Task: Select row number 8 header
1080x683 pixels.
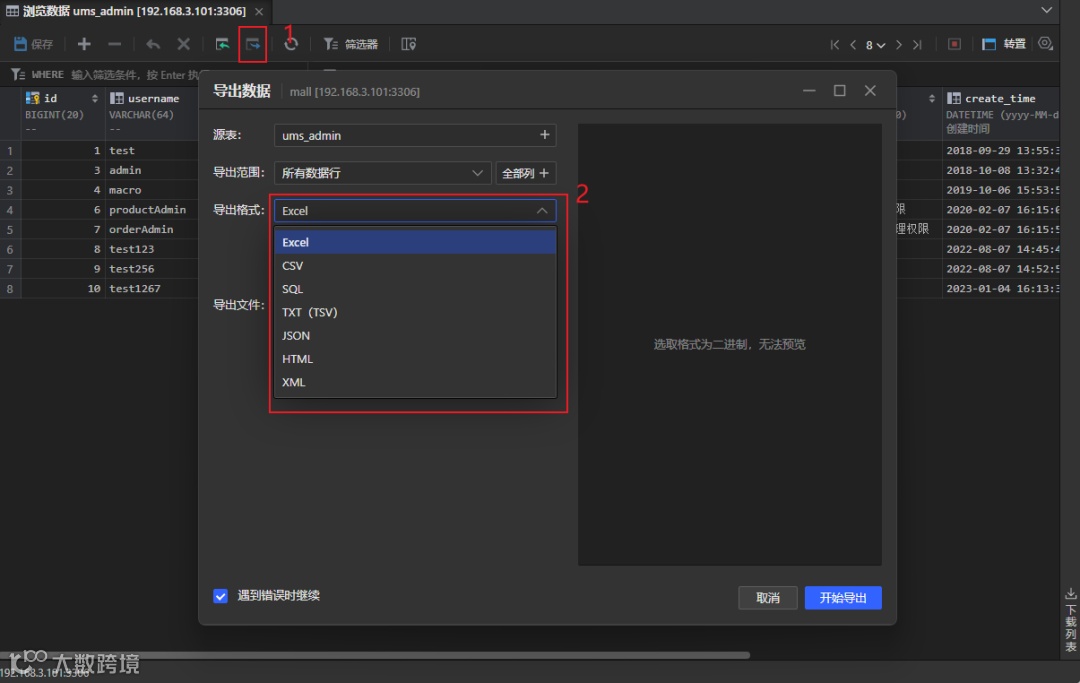Action: tap(10, 288)
